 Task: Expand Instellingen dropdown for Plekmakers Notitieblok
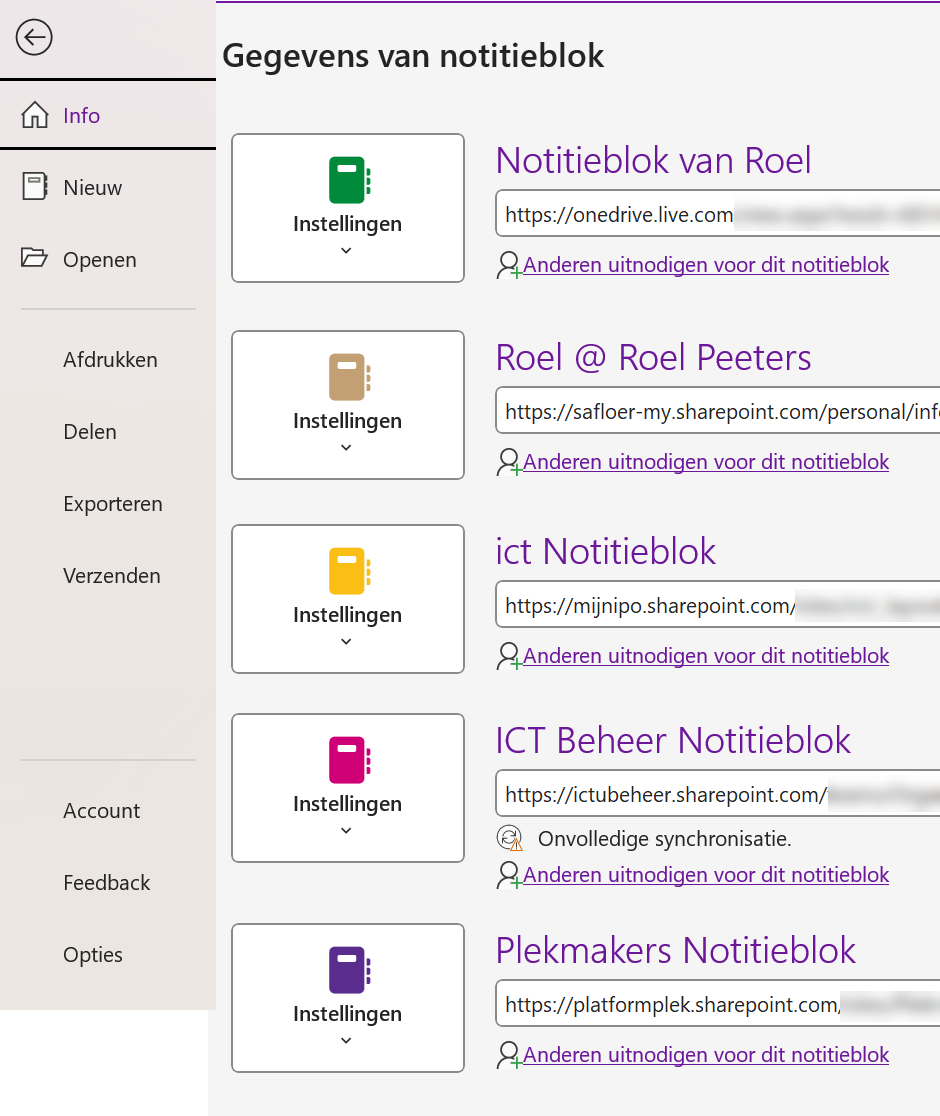(x=346, y=1041)
